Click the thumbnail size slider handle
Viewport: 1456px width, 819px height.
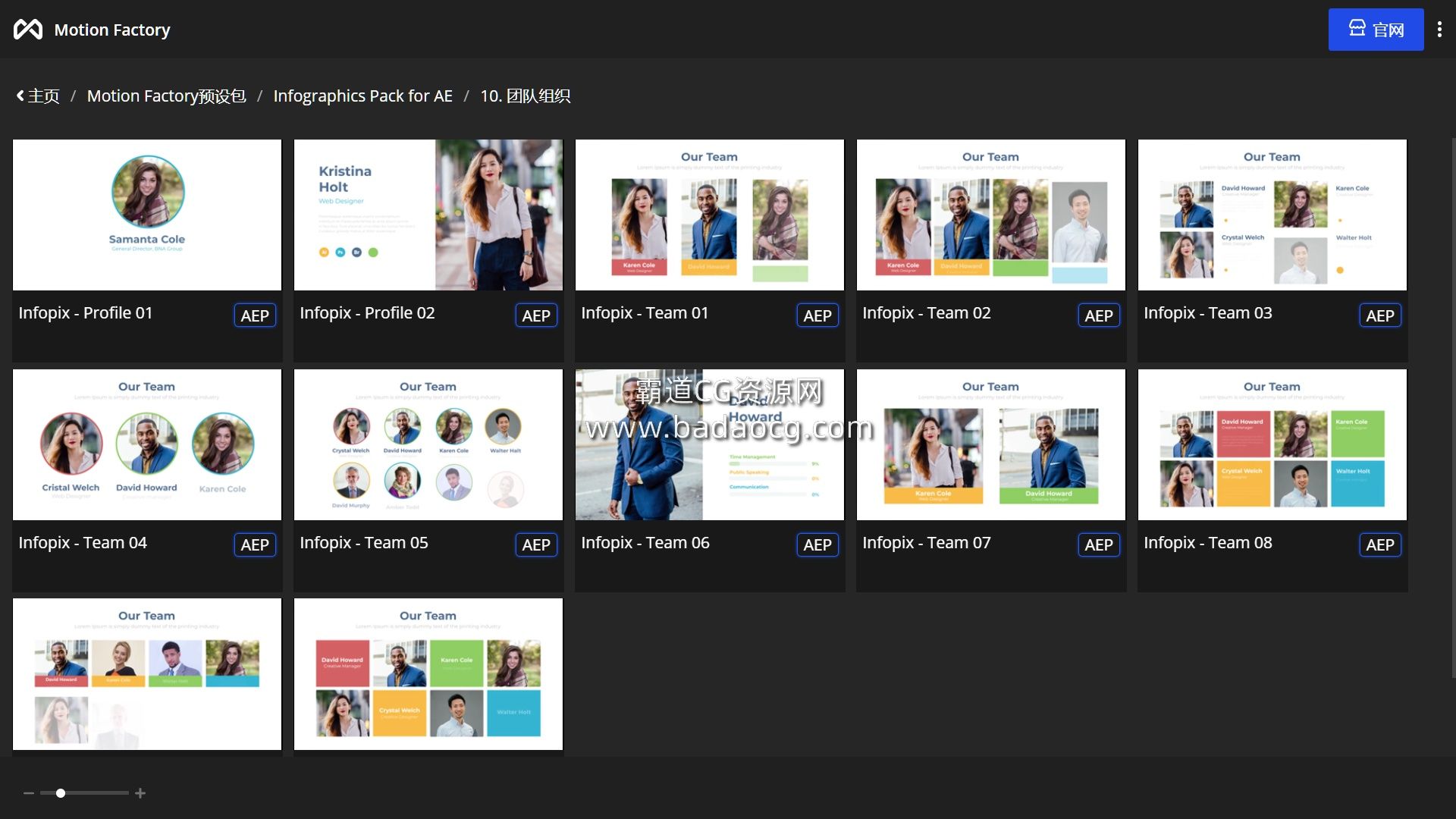(61, 793)
